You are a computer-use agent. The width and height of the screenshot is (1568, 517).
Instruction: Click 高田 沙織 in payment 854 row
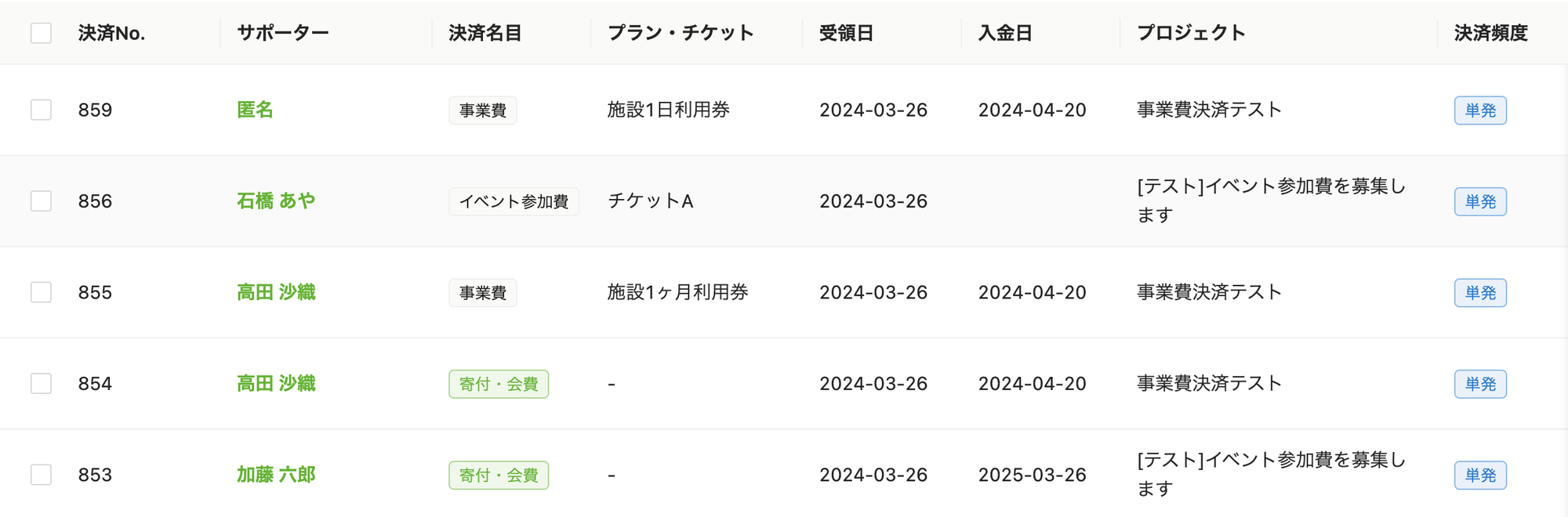pos(276,384)
